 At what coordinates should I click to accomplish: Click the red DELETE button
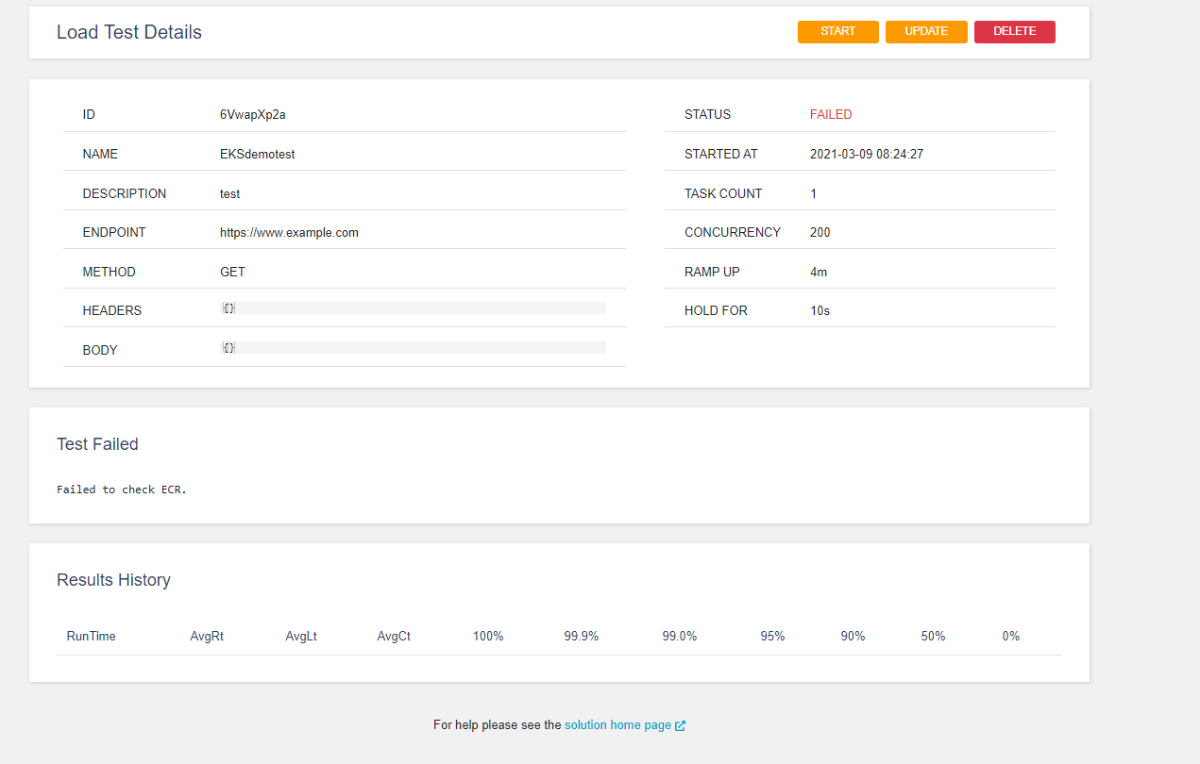(1015, 32)
